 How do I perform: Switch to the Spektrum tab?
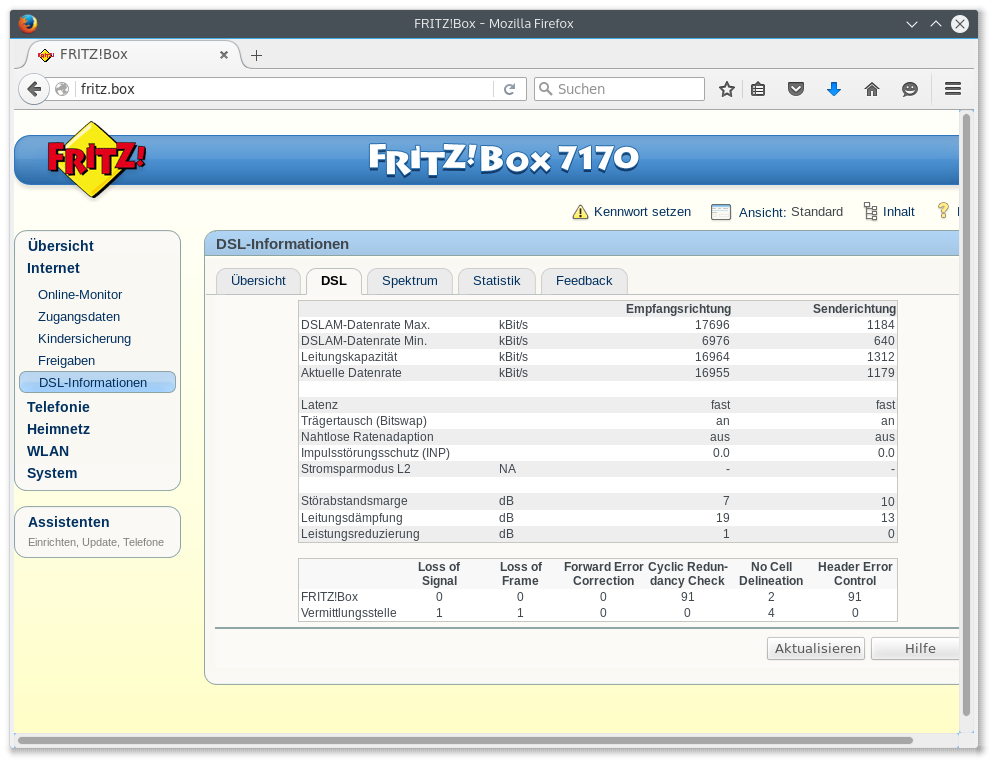click(x=409, y=281)
